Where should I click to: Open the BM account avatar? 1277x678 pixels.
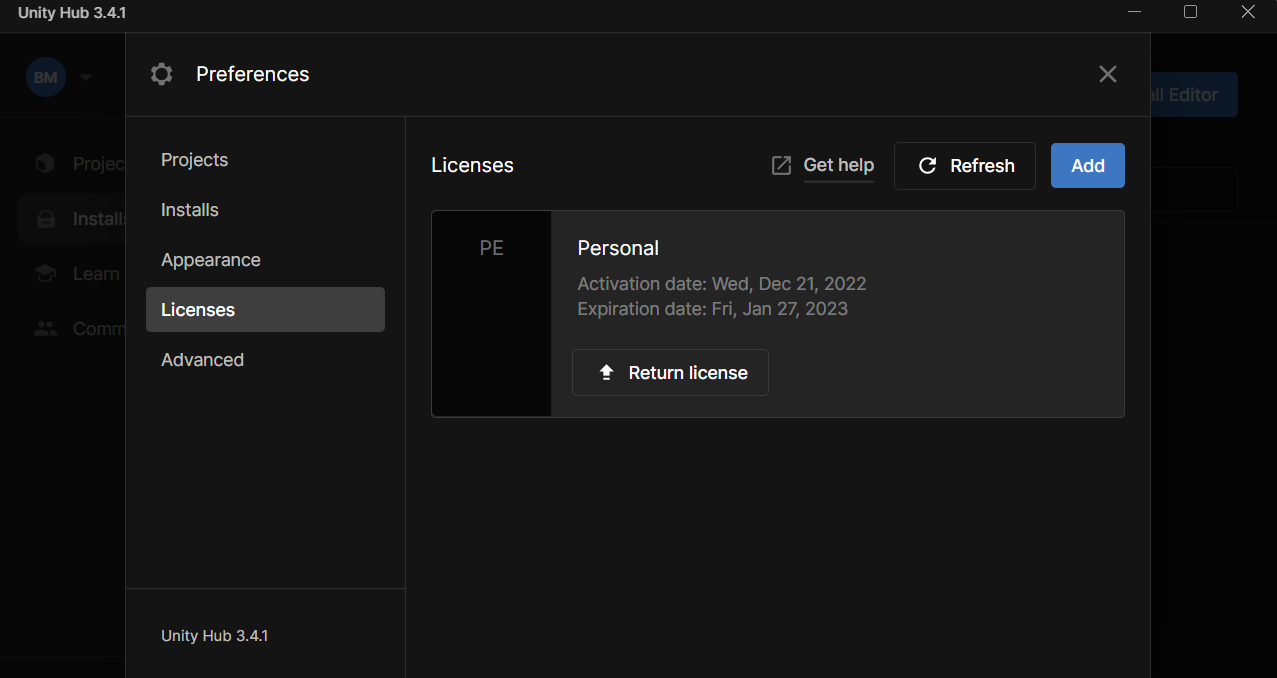point(45,77)
